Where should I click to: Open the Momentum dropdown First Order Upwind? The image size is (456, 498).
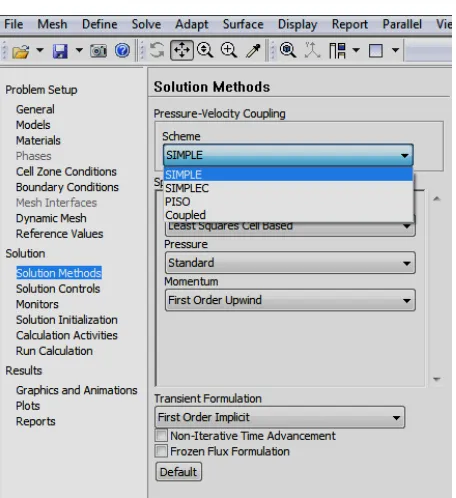tap(290, 300)
